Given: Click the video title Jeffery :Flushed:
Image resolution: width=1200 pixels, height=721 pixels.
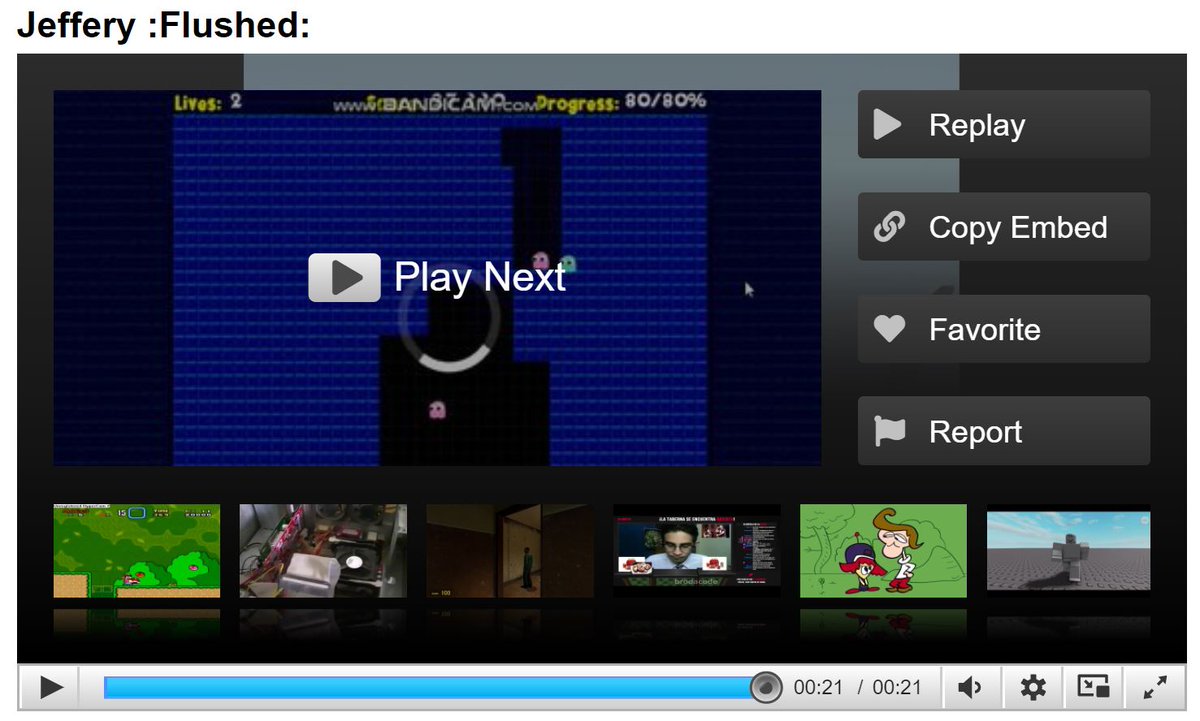Looking at the screenshot, I should click(x=164, y=26).
